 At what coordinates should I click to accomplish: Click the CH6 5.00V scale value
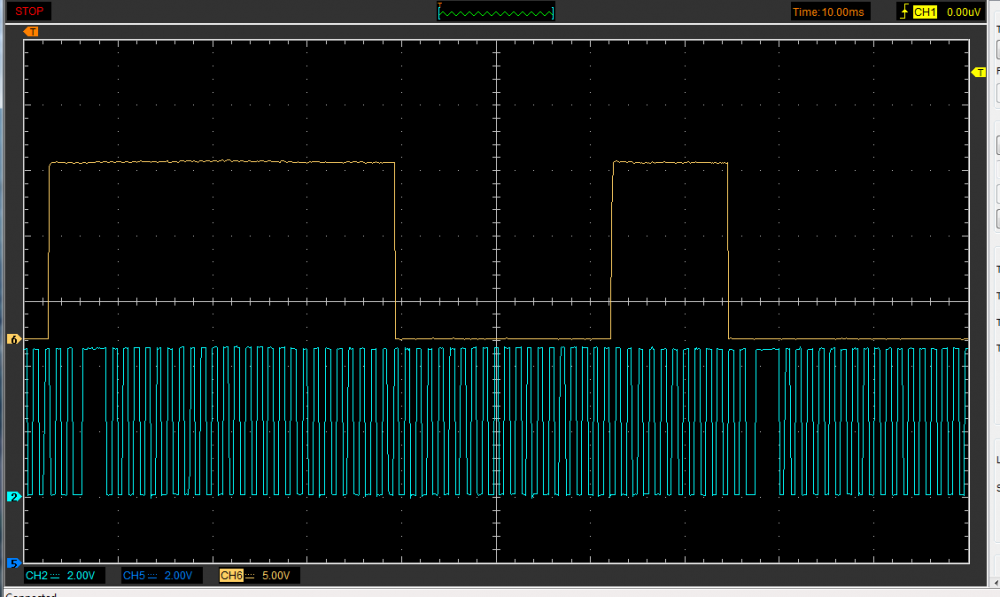pyautogui.click(x=275, y=576)
